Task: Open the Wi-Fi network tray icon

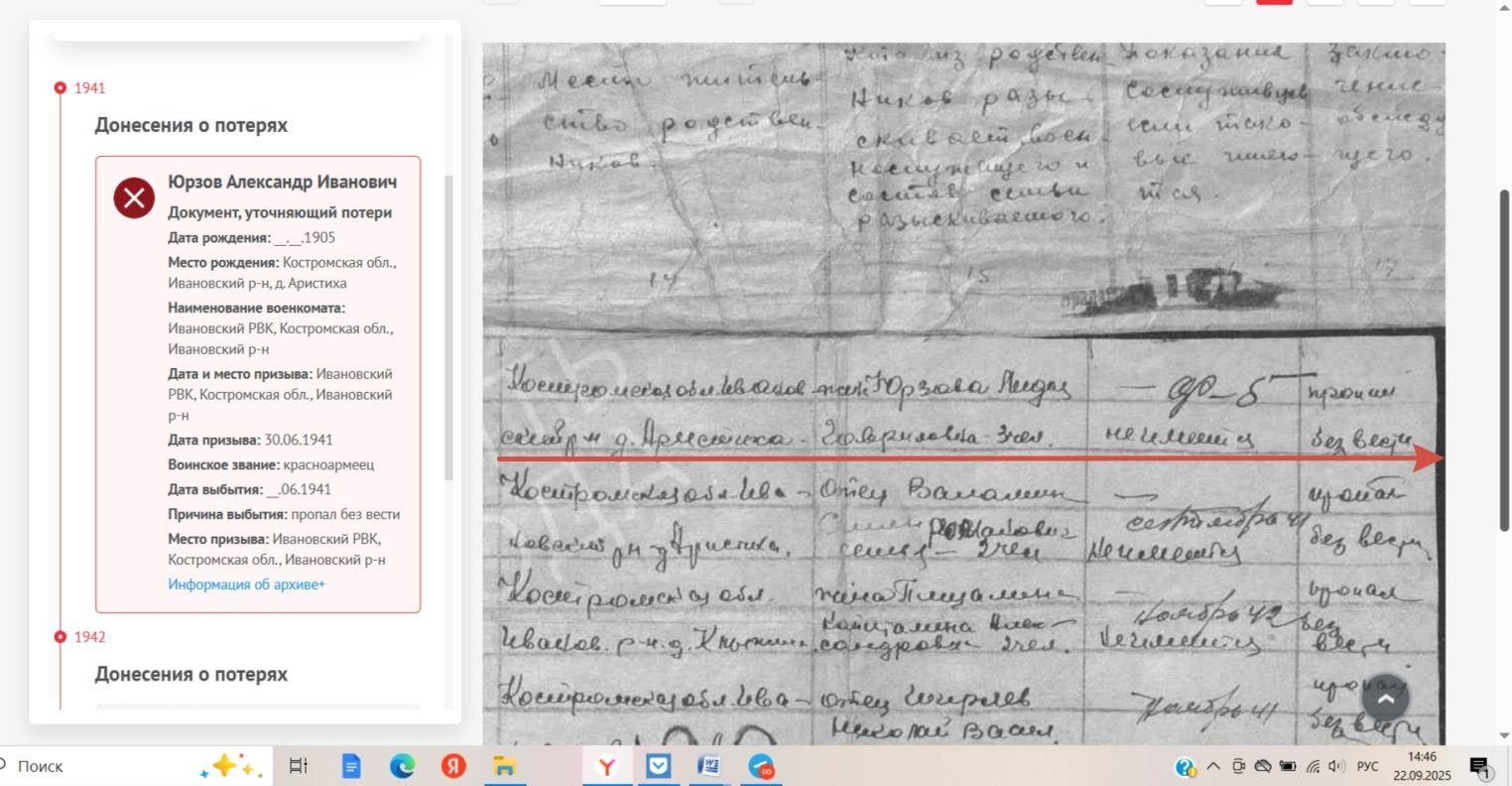Action: pos(1313,766)
